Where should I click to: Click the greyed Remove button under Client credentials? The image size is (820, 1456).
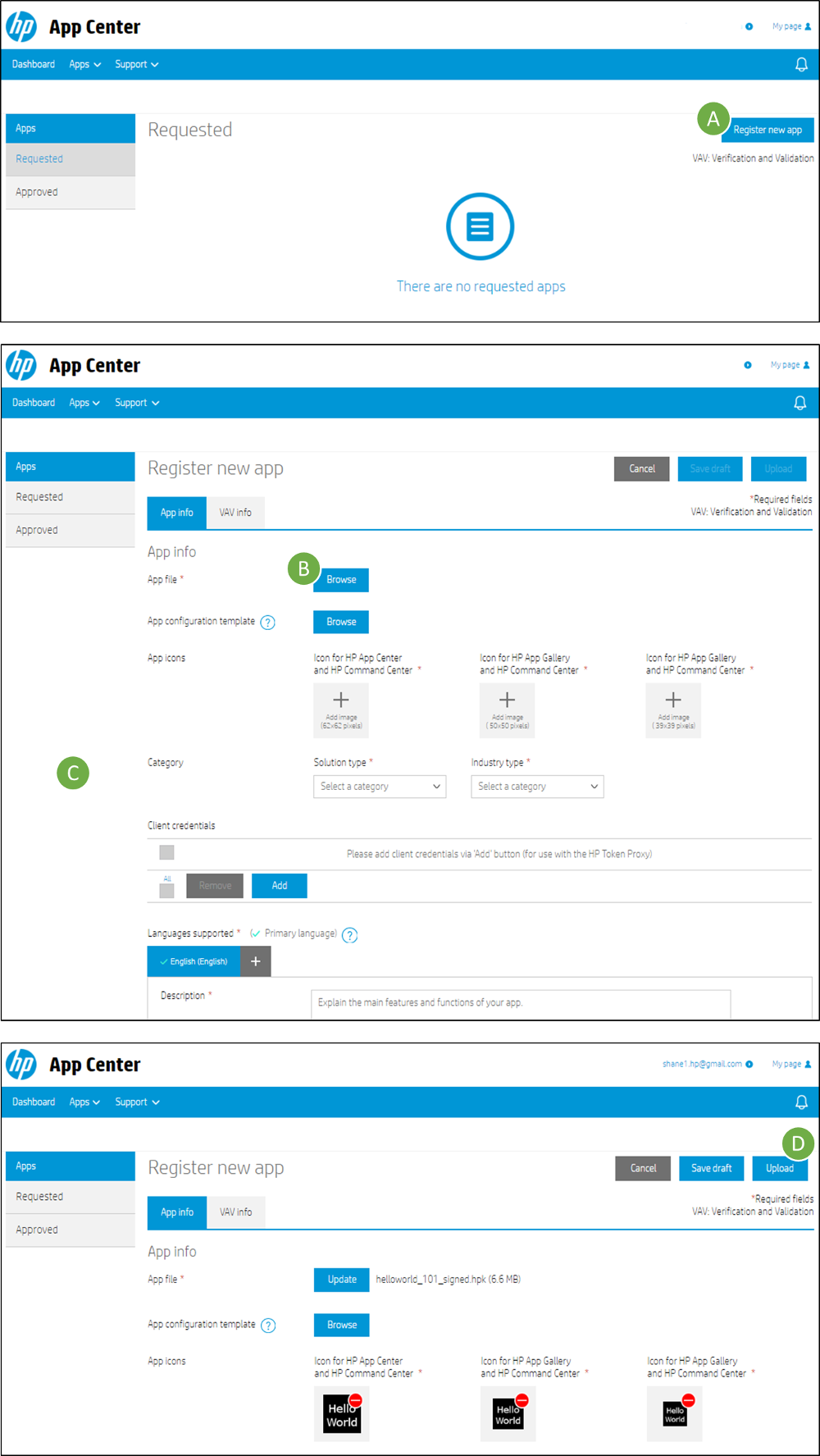click(x=215, y=886)
